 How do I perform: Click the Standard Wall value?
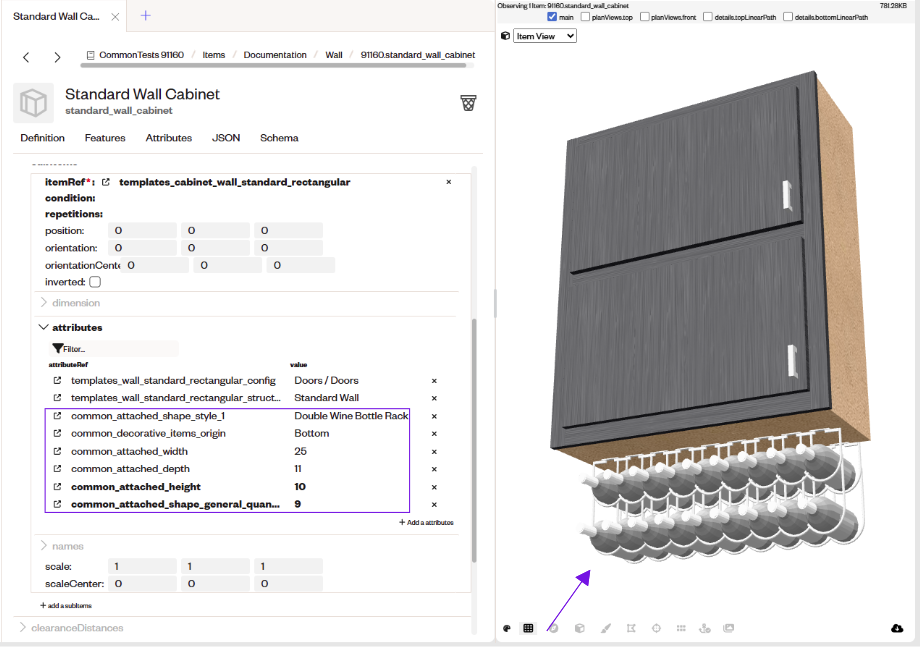click(326, 397)
